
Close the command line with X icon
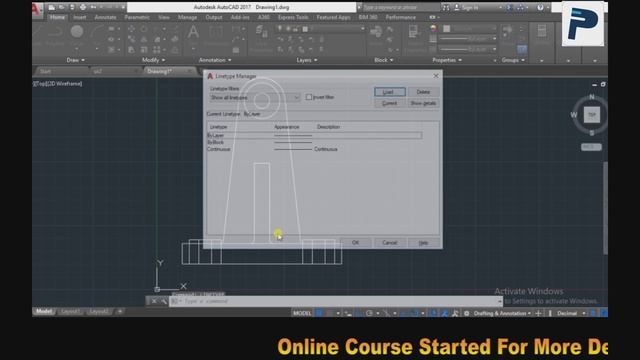point(154,301)
